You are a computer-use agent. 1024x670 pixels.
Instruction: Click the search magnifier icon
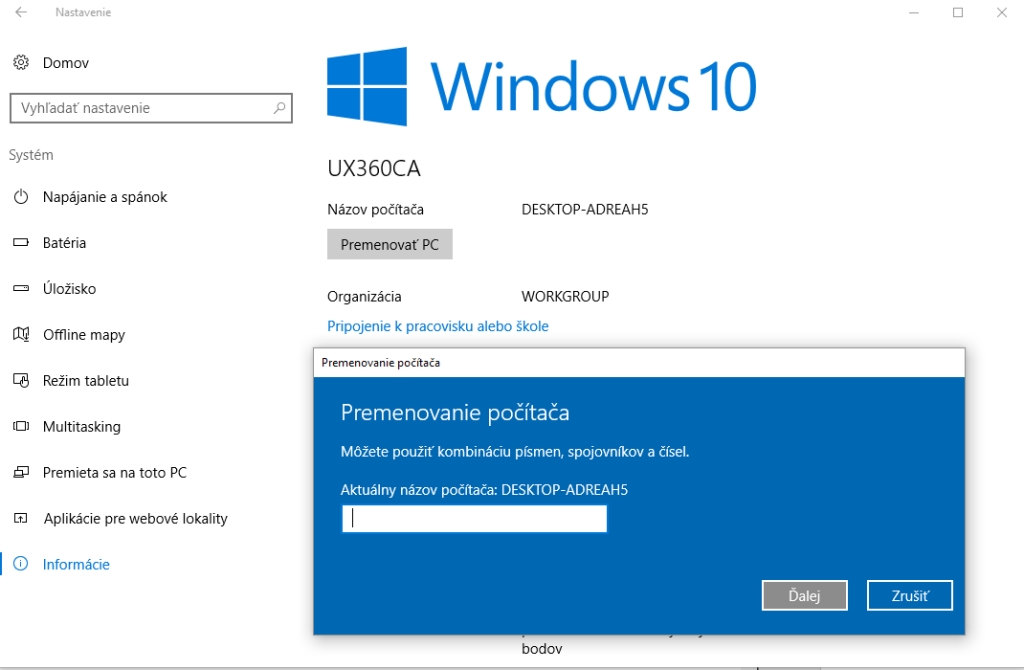(280, 108)
